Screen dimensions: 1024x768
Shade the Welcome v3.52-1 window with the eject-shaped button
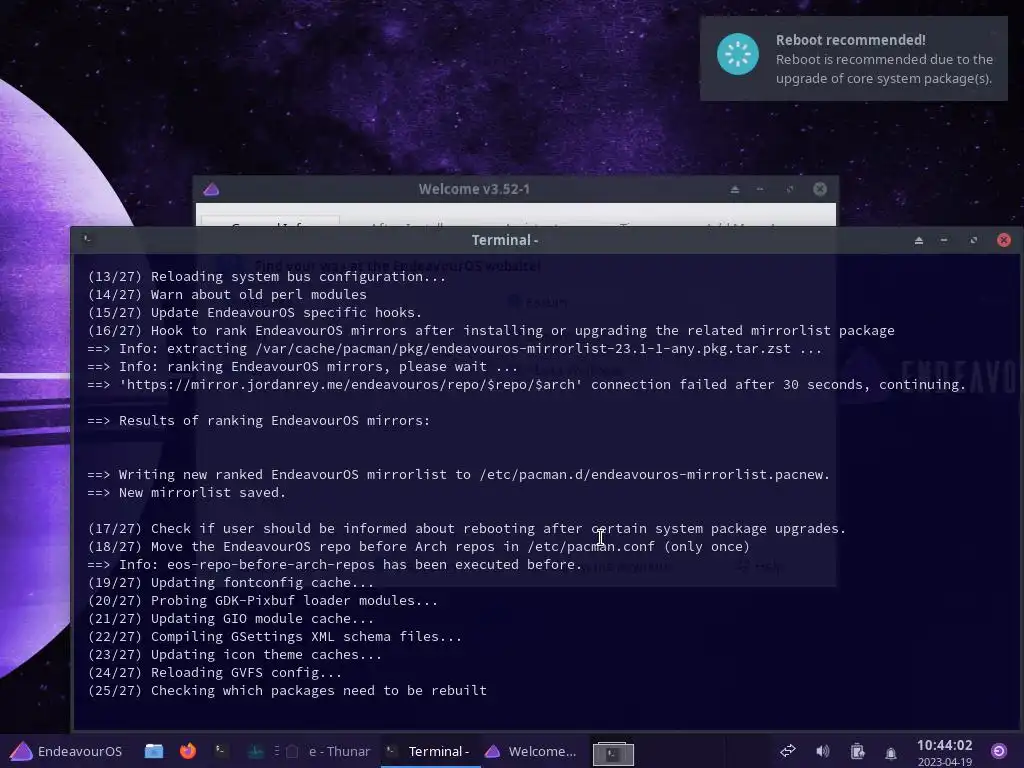735,189
